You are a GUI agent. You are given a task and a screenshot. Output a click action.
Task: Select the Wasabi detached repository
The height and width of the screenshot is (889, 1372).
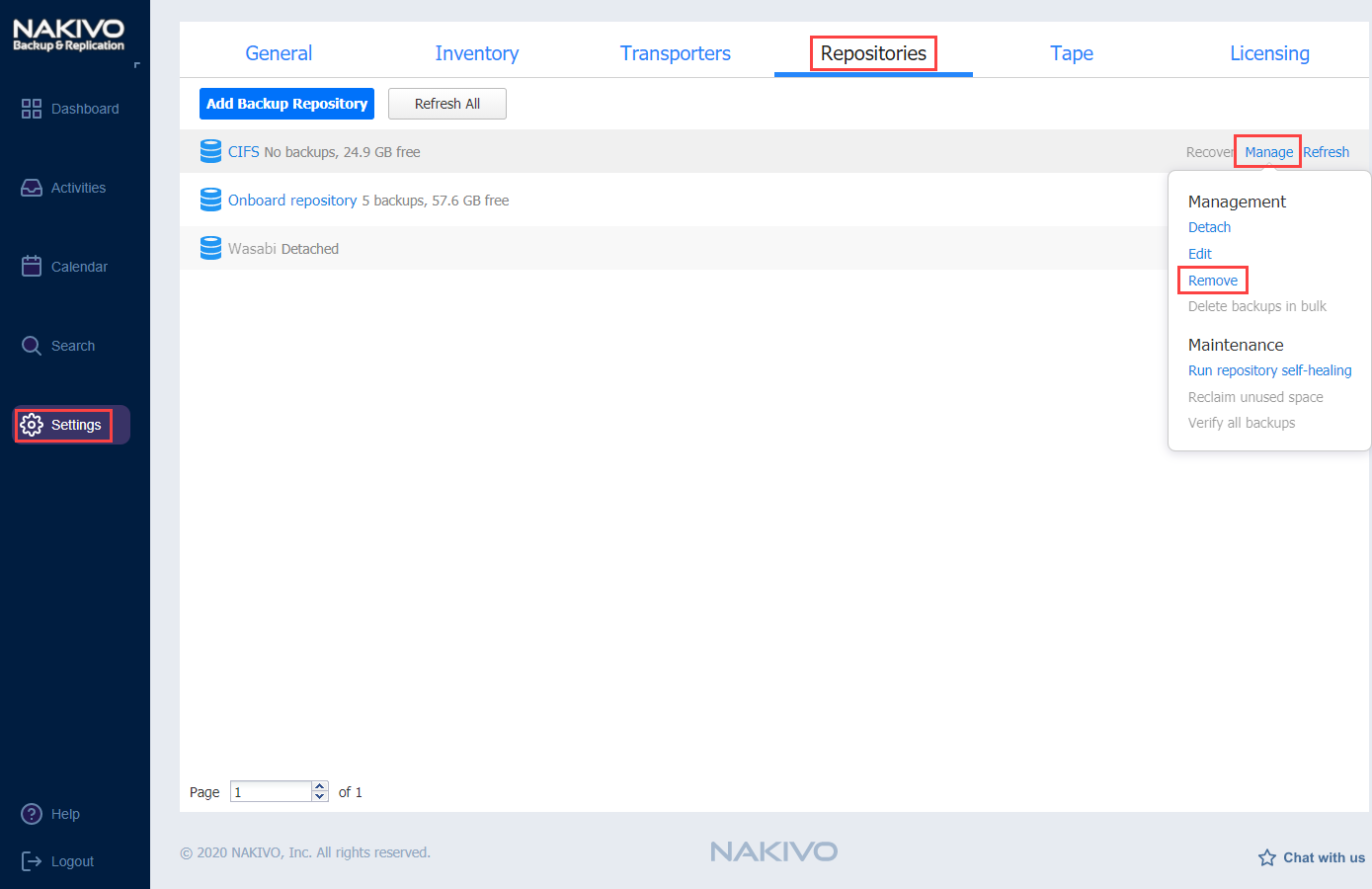click(x=252, y=249)
